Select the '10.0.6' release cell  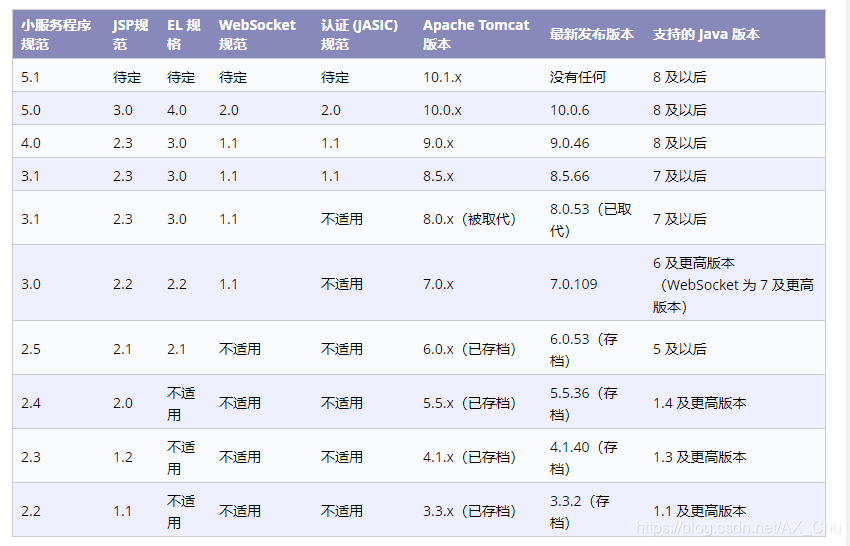pyautogui.click(x=569, y=110)
